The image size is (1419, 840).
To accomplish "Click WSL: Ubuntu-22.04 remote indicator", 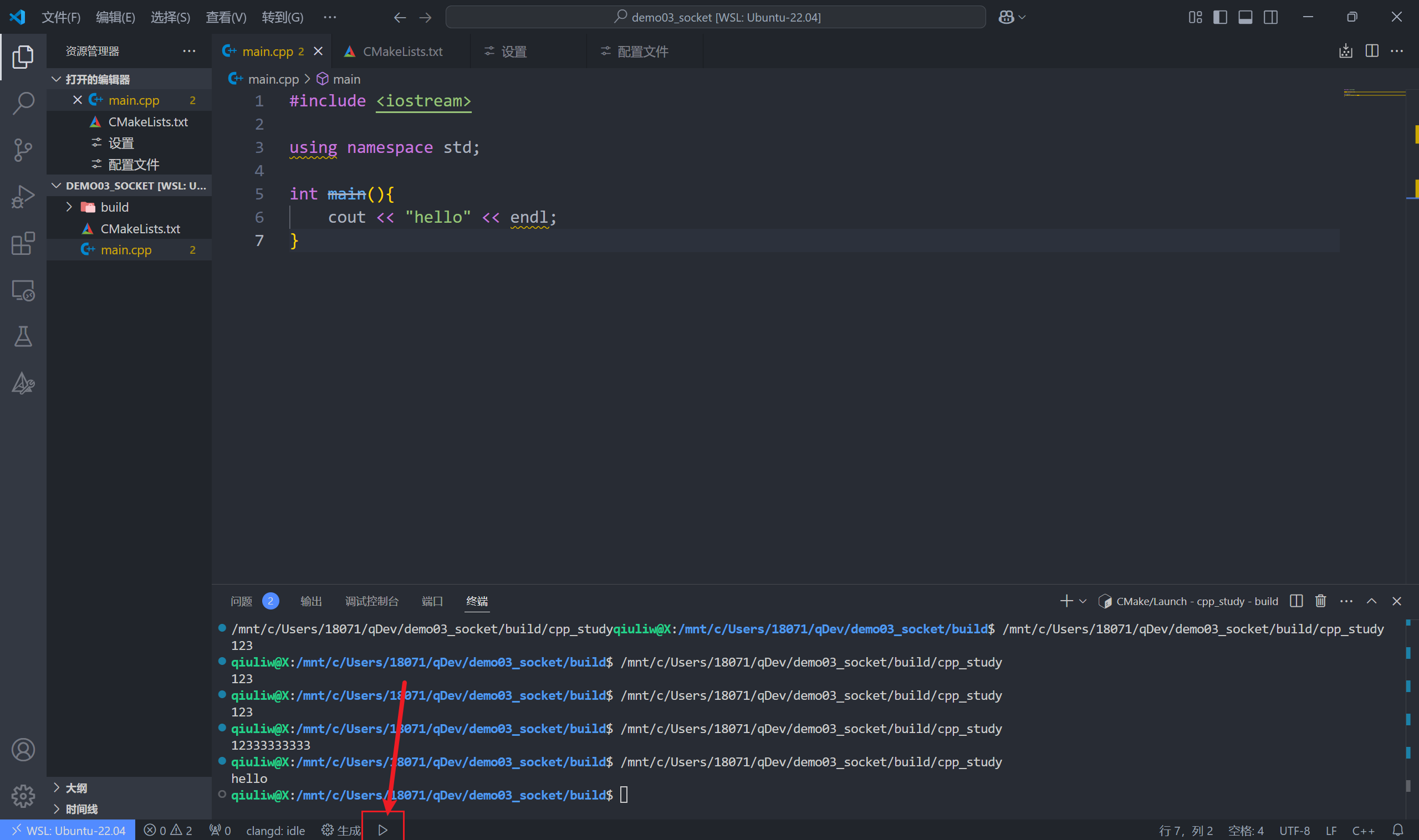I will point(68,830).
